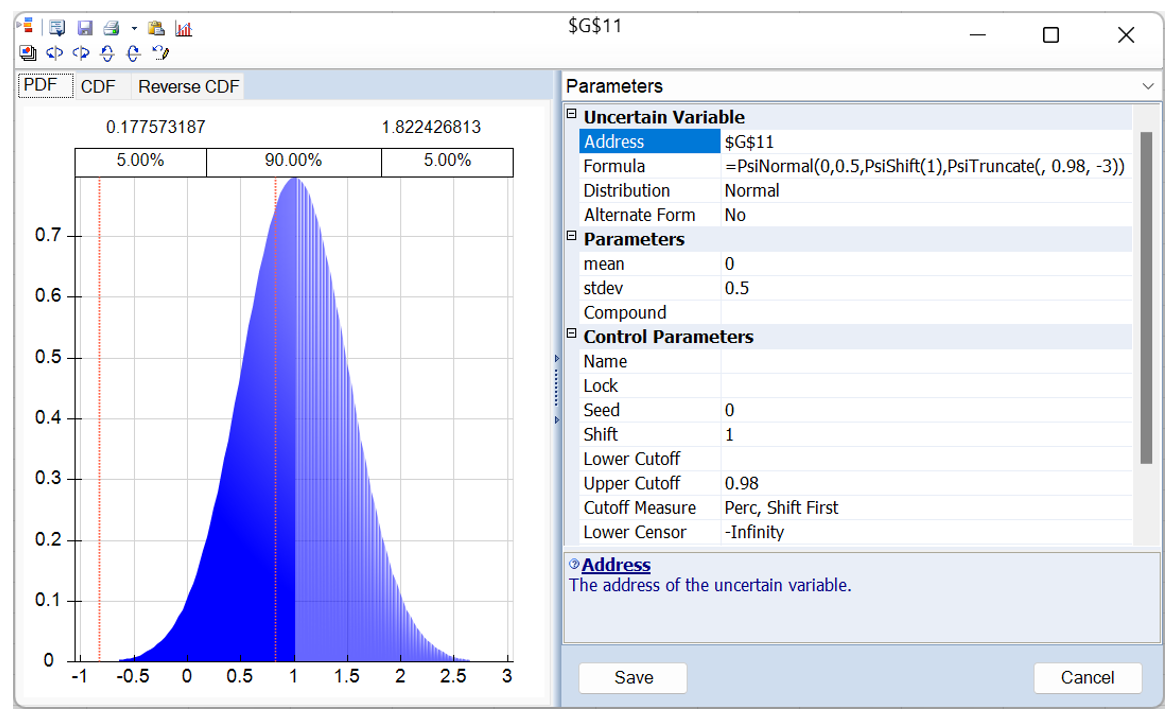This screenshot has height=714, width=1174.
Task: Open the Reverse CDF tab
Action: tap(187, 86)
